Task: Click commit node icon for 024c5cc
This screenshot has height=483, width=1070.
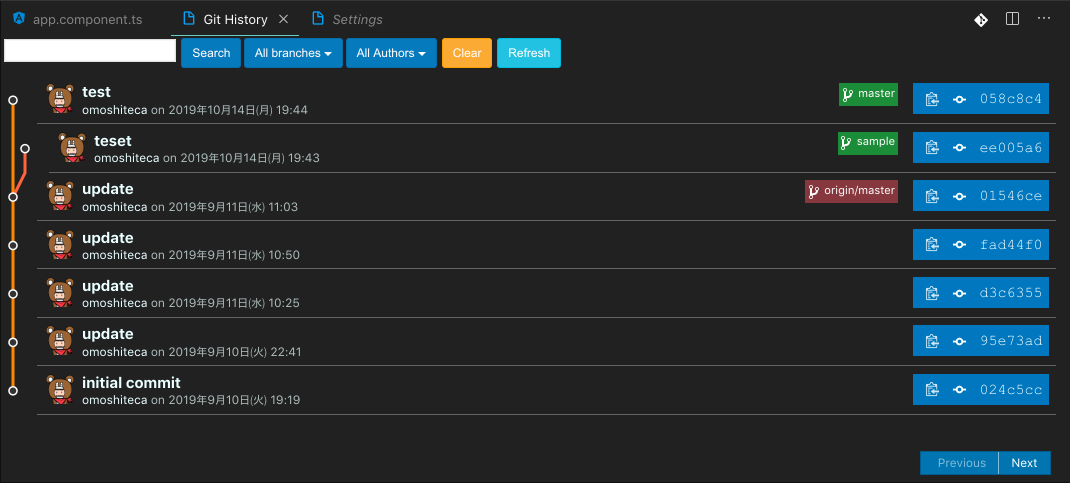Action: coord(959,390)
